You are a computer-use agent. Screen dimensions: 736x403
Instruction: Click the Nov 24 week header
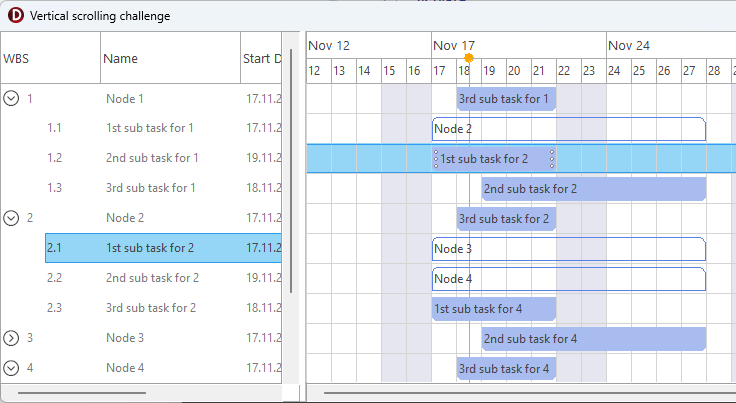click(629, 45)
